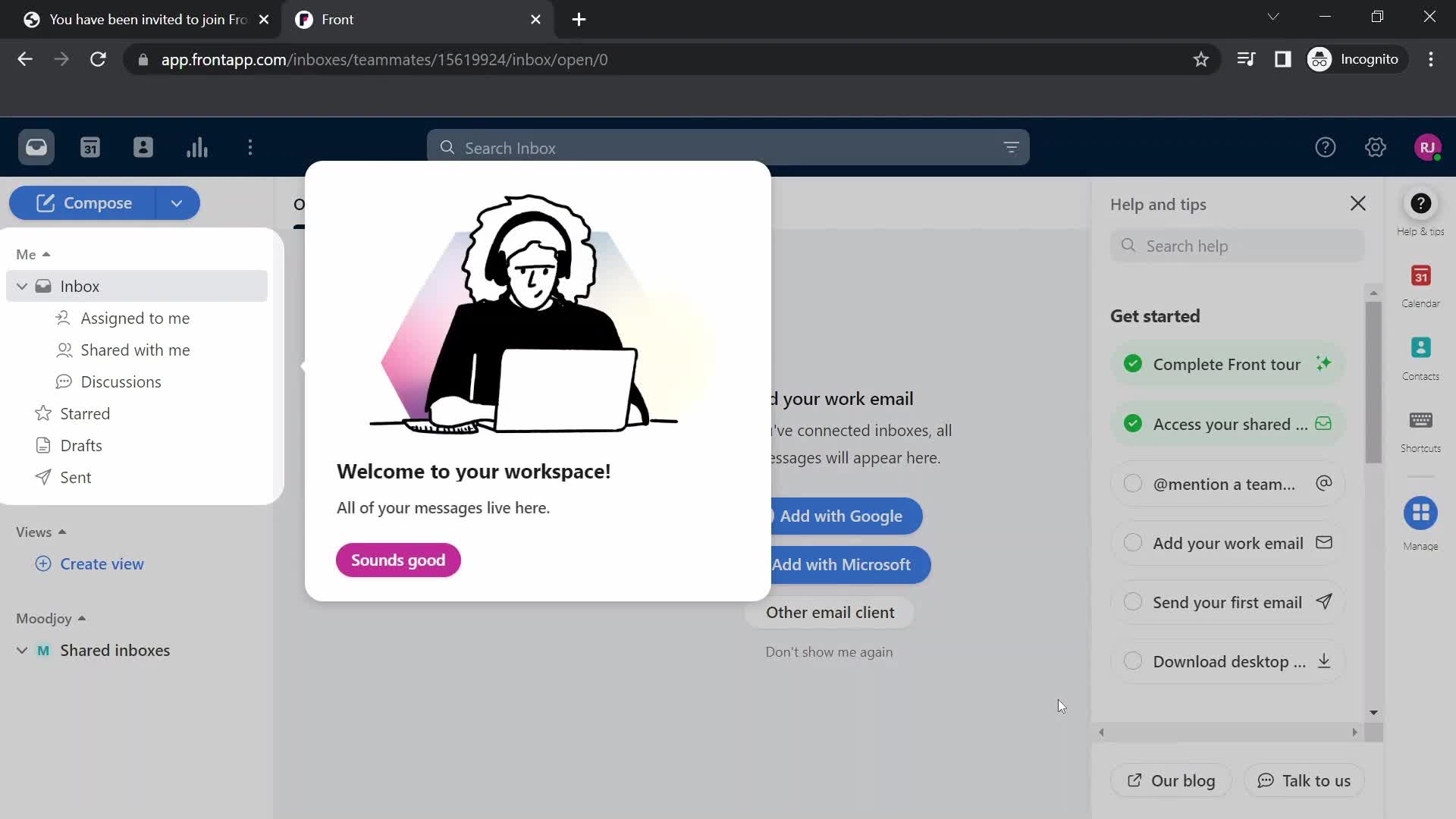This screenshot has height=819, width=1456.
Task: Toggle the Send your first email checkbox
Action: (1132, 601)
